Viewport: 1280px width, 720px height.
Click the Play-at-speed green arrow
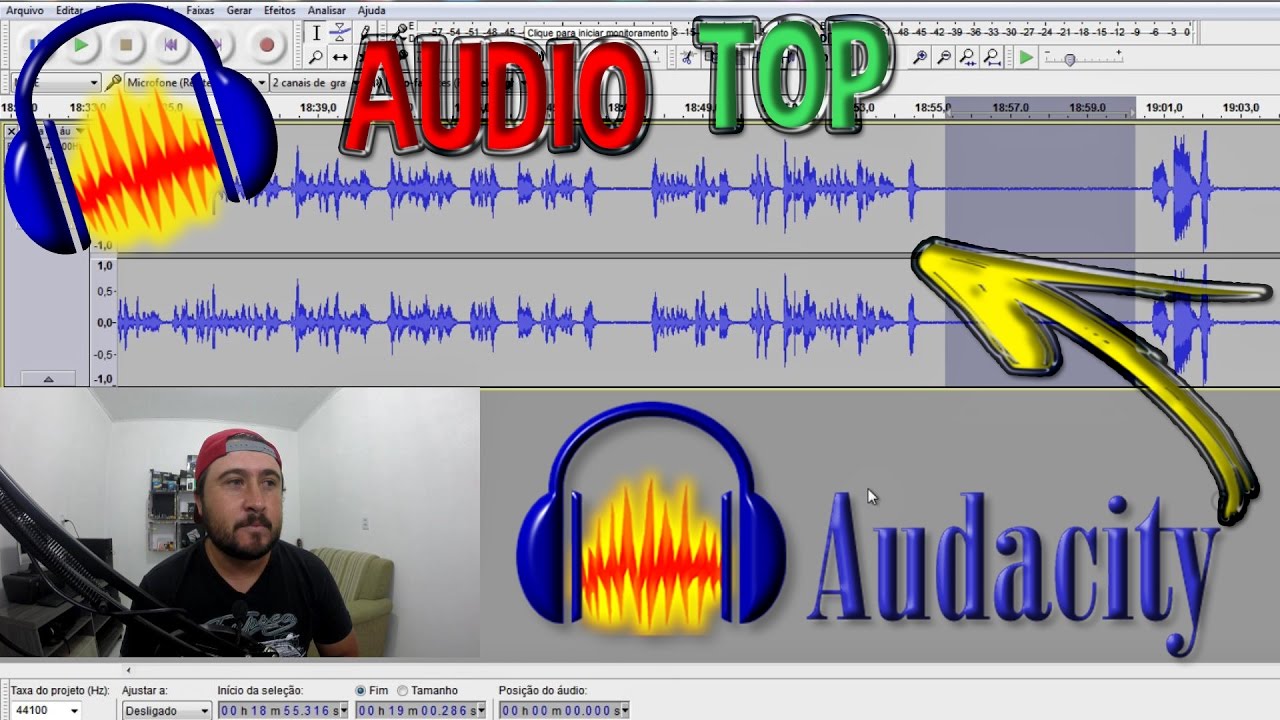click(x=1026, y=57)
